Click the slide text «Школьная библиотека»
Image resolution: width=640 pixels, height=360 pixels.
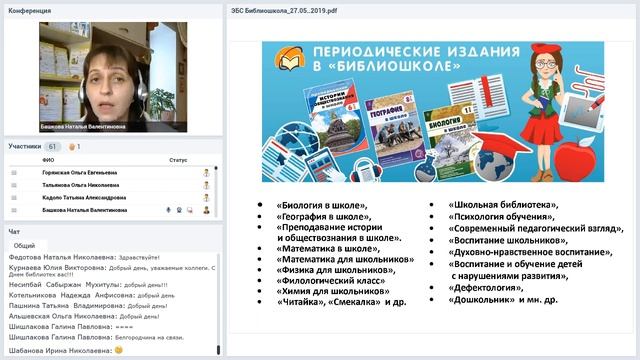point(503,205)
